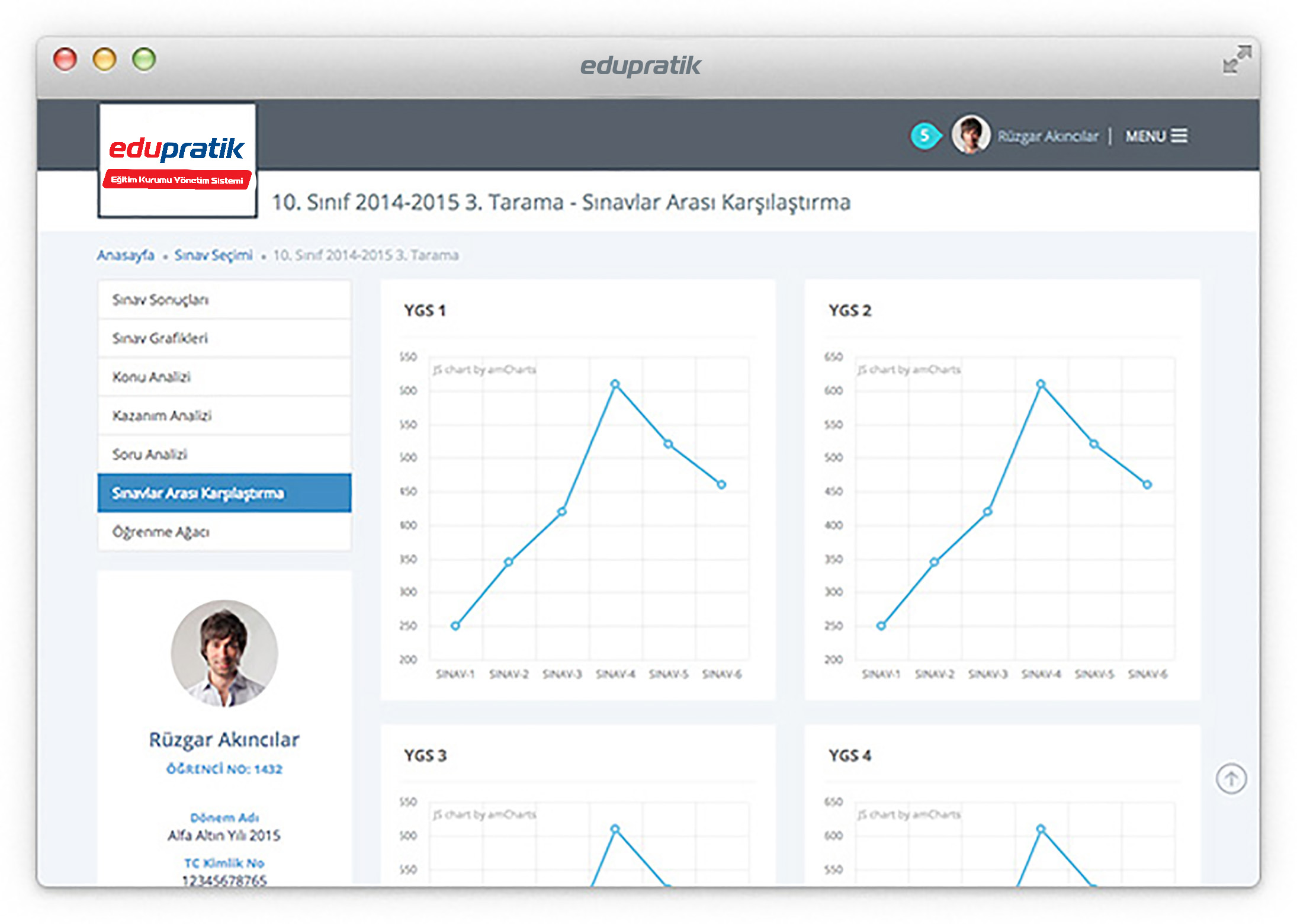Select Kazanım Analizi sidebar item
The width and height of the screenshot is (1297, 924).
tap(224, 415)
